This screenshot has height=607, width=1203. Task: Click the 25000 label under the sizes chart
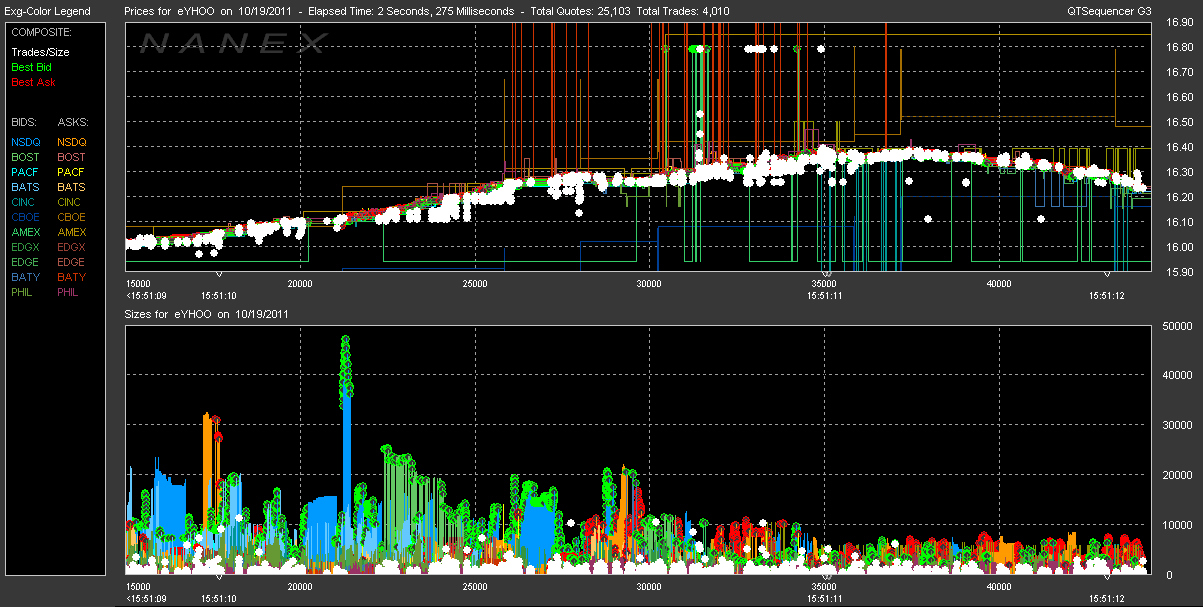coord(475,587)
